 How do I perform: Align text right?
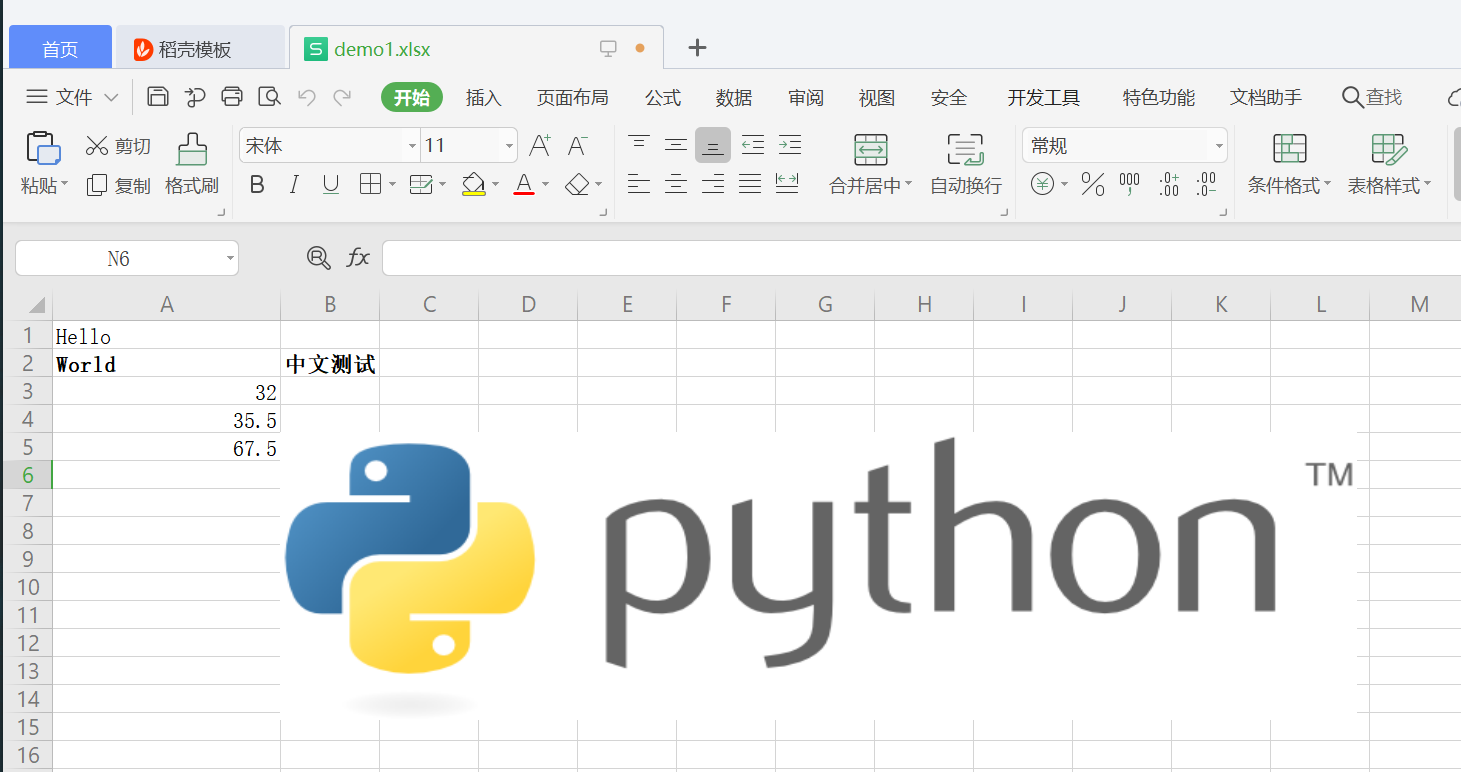[713, 184]
